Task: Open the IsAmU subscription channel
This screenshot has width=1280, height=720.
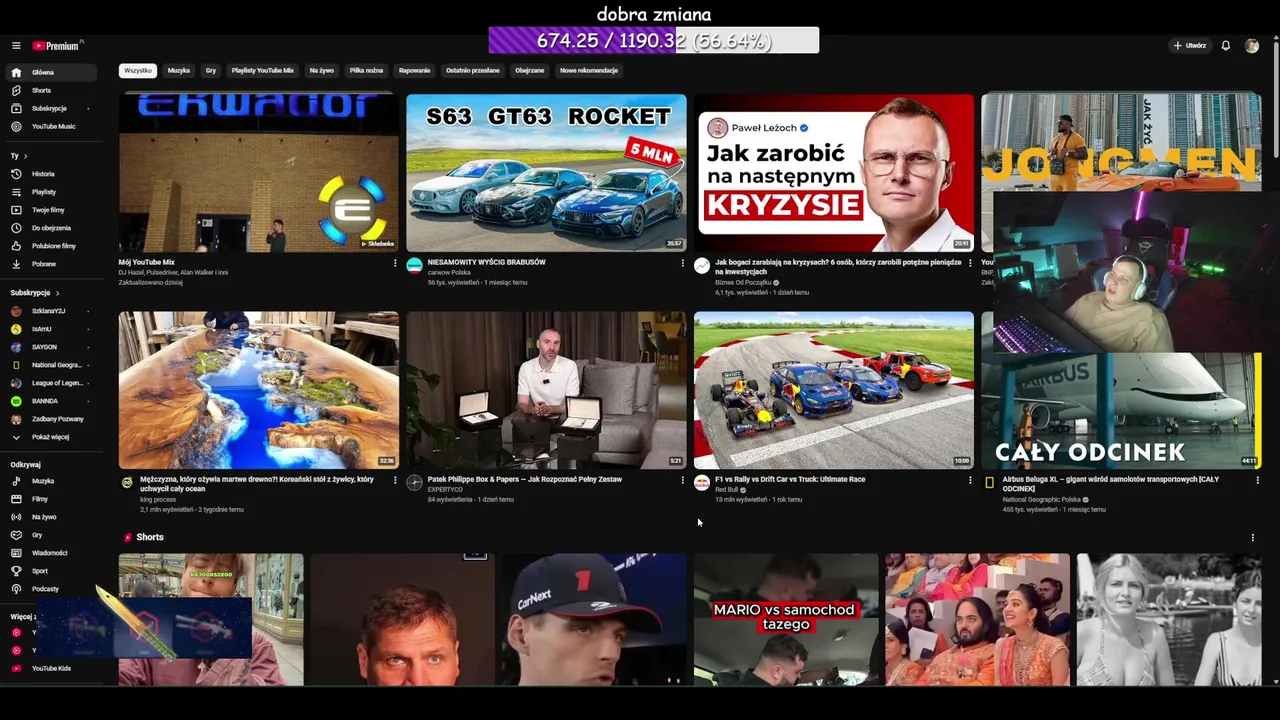Action: [49, 329]
